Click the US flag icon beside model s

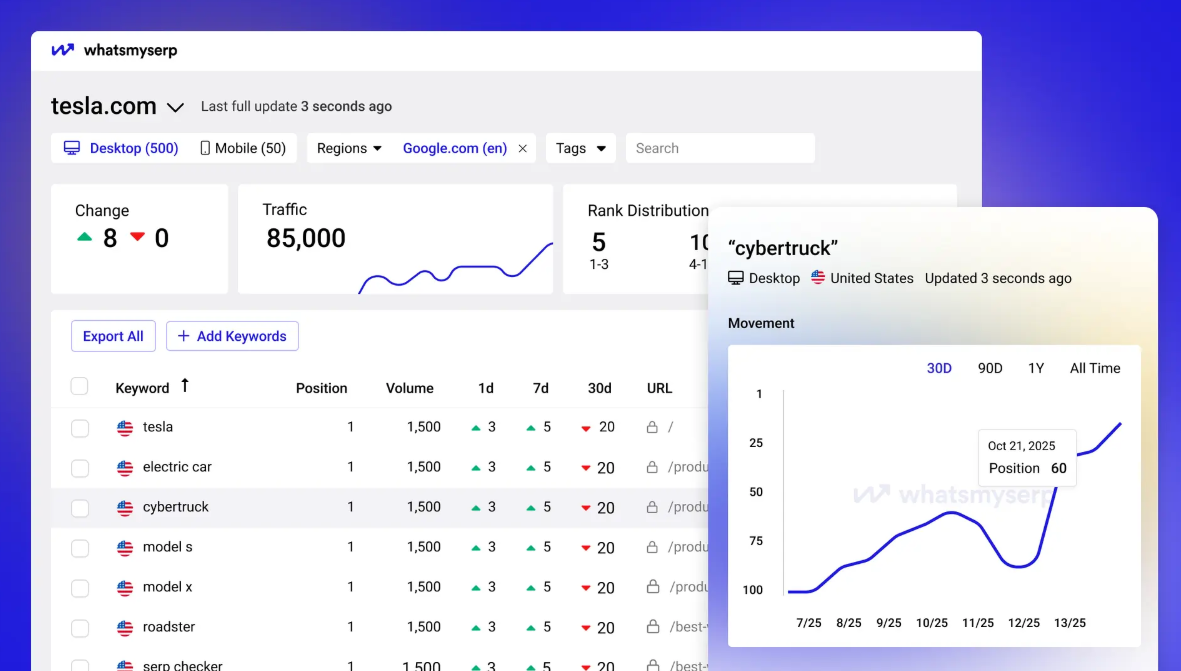(125, 548)
